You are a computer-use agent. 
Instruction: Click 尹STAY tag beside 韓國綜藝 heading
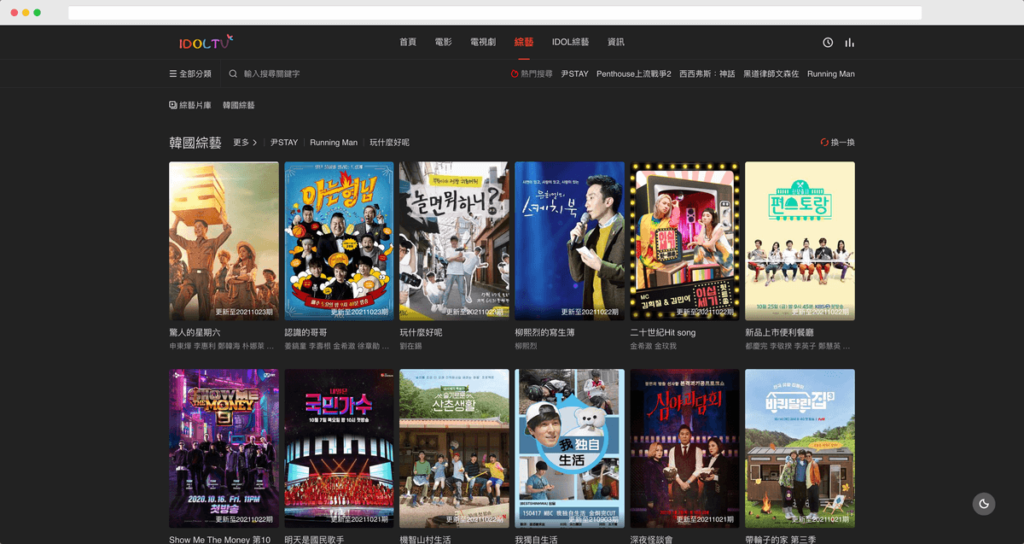[284, 142]
